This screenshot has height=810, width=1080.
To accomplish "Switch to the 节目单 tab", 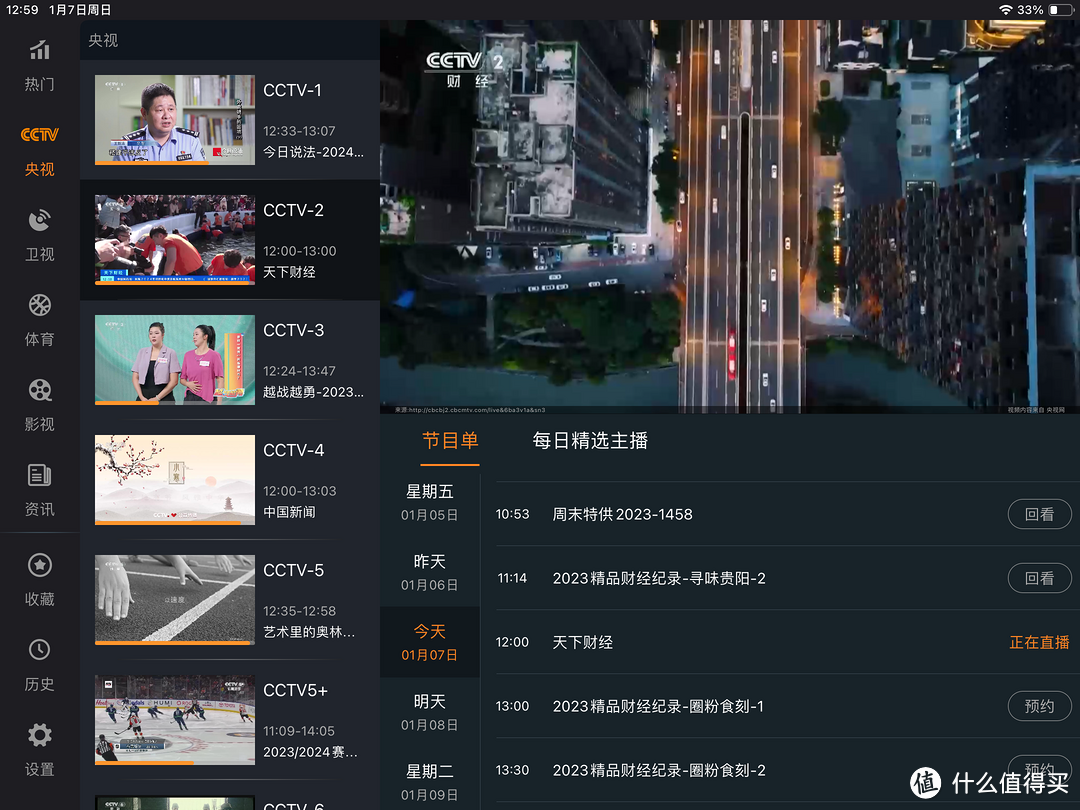I will pos(450,441).
